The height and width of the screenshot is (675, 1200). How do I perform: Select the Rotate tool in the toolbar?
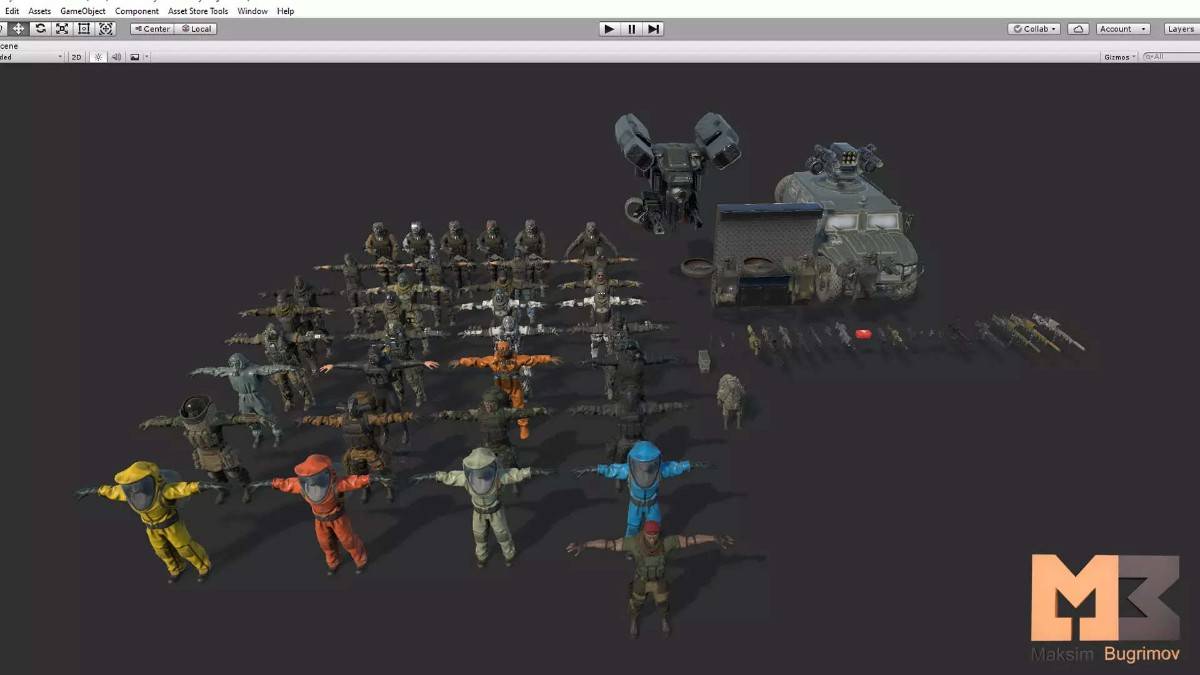tap(40, 28)
